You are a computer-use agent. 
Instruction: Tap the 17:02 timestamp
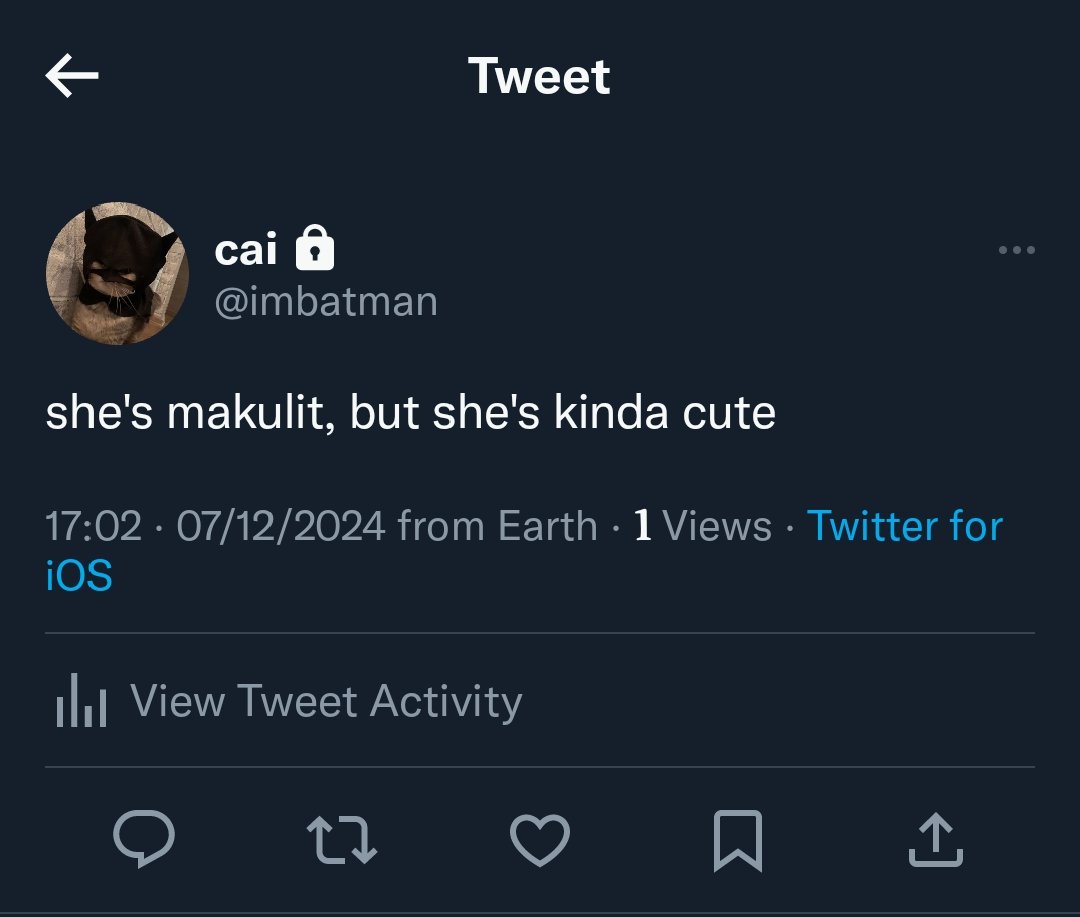tap(94, 526)
